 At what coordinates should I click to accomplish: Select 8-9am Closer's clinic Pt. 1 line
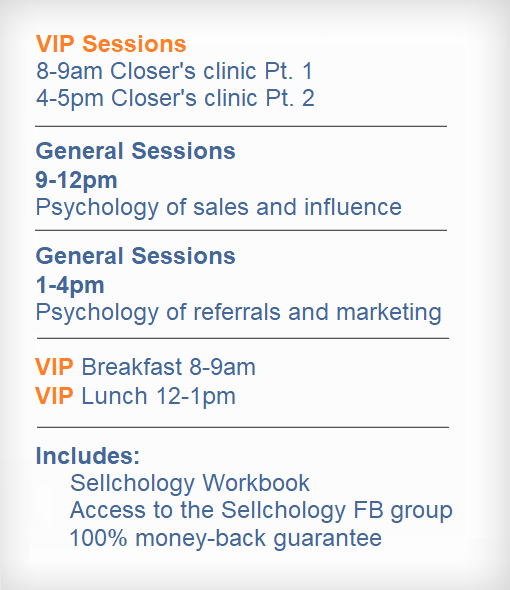point(175,71)
